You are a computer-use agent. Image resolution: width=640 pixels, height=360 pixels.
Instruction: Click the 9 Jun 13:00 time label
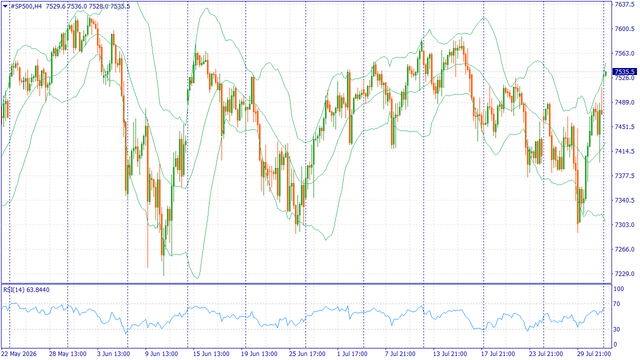pos(162,353)
